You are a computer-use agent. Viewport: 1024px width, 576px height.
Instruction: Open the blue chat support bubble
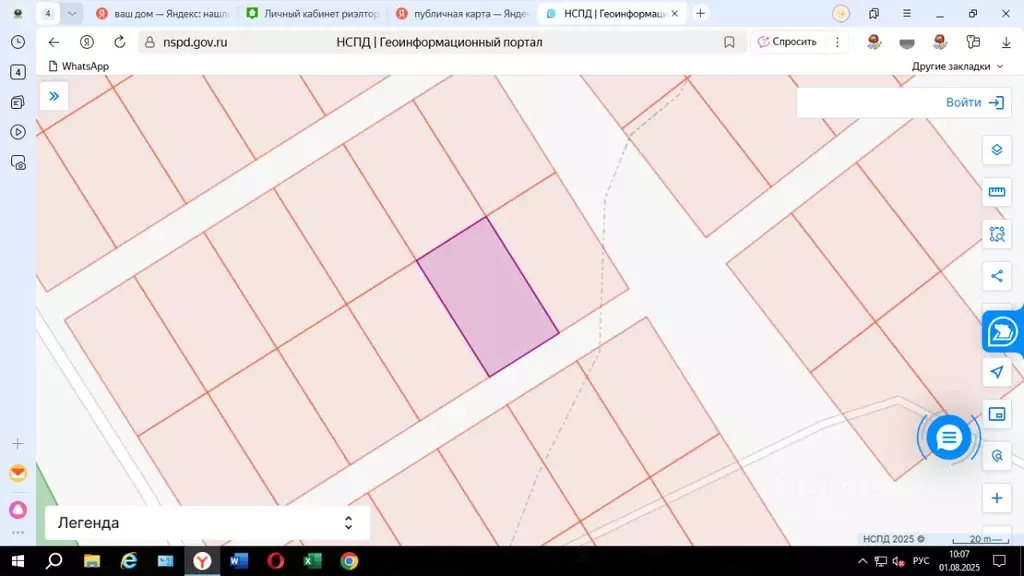(x=948, y=438)
